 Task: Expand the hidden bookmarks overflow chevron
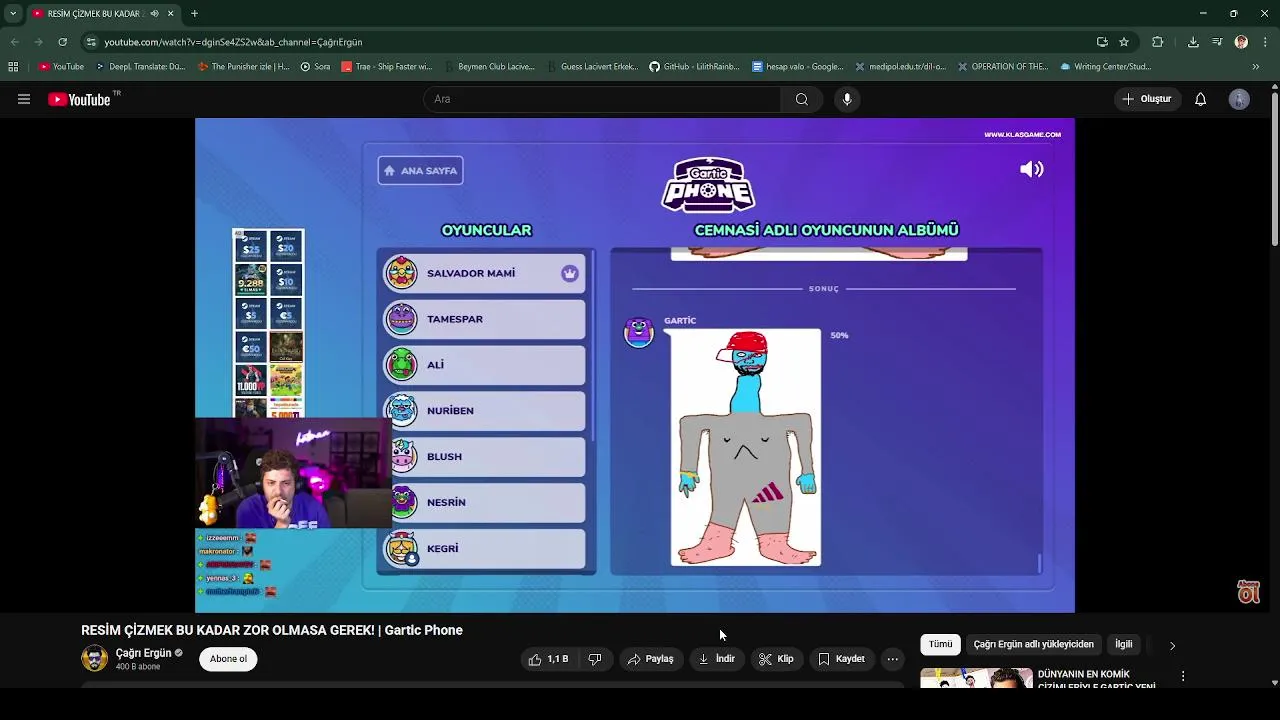[x=1255, y=67]
